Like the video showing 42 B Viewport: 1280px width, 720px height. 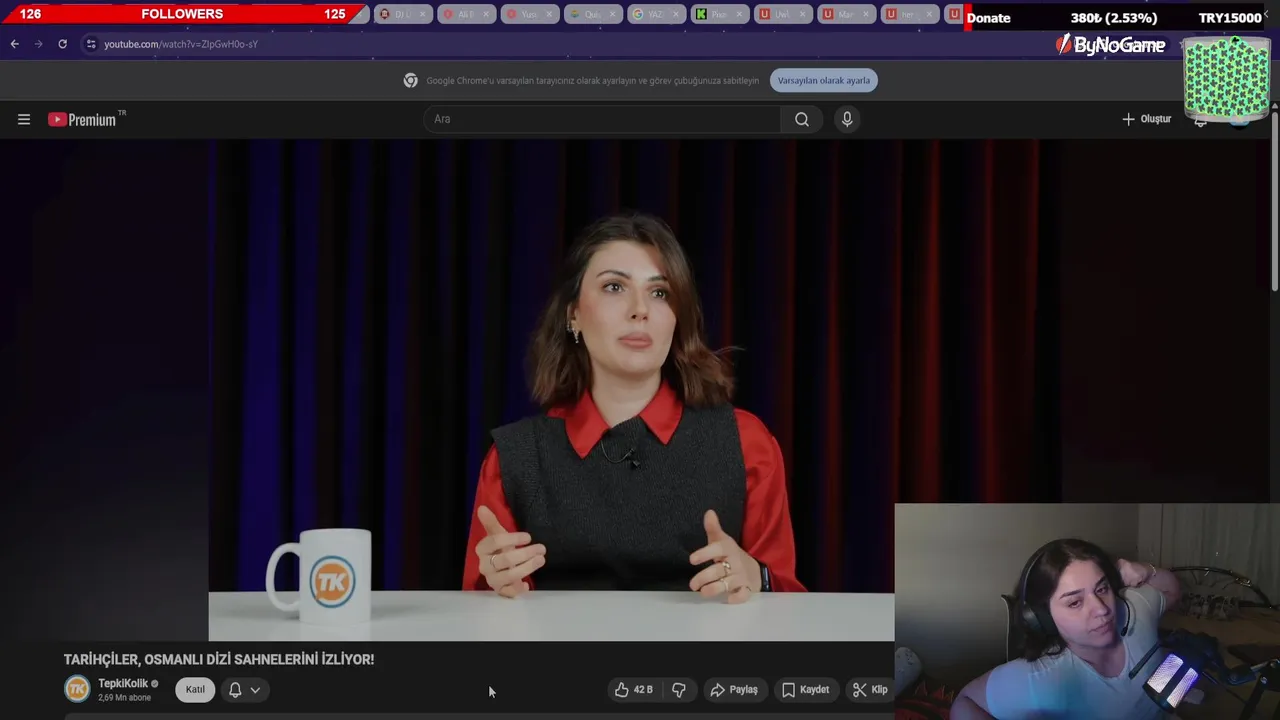click(633, 689)
